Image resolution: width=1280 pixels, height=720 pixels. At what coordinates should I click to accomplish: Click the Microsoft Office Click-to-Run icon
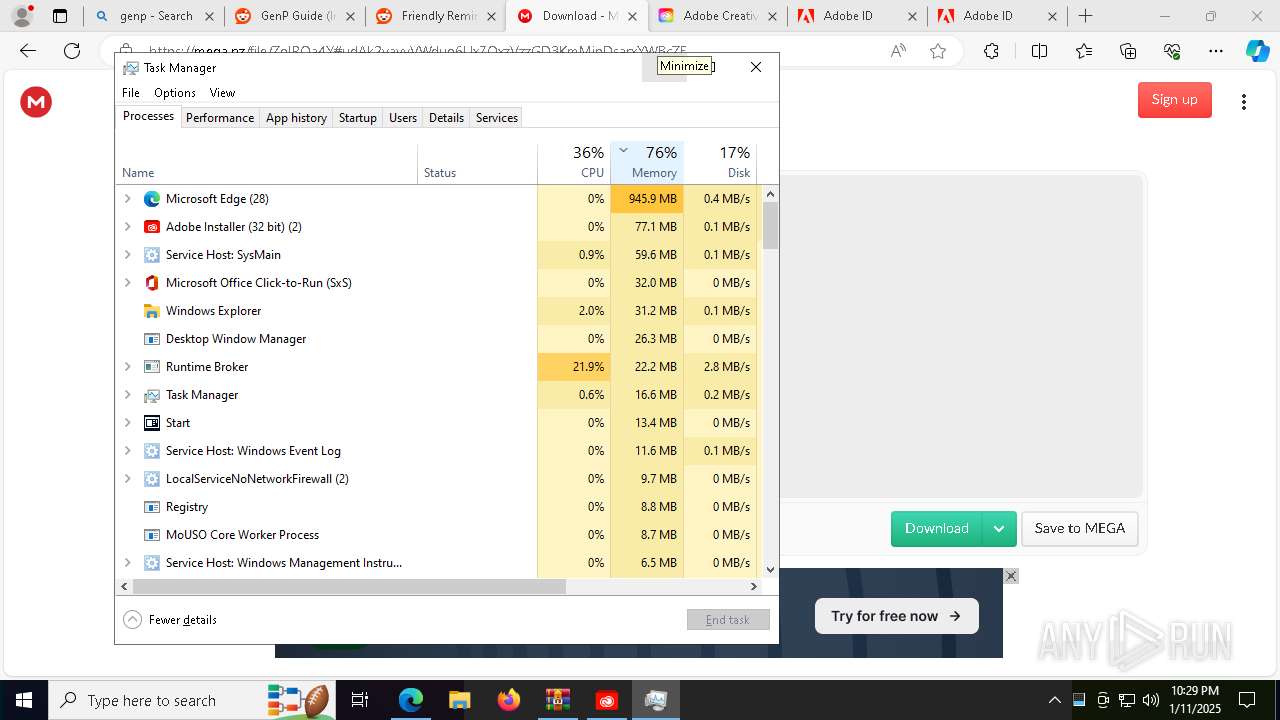point(152,283)
